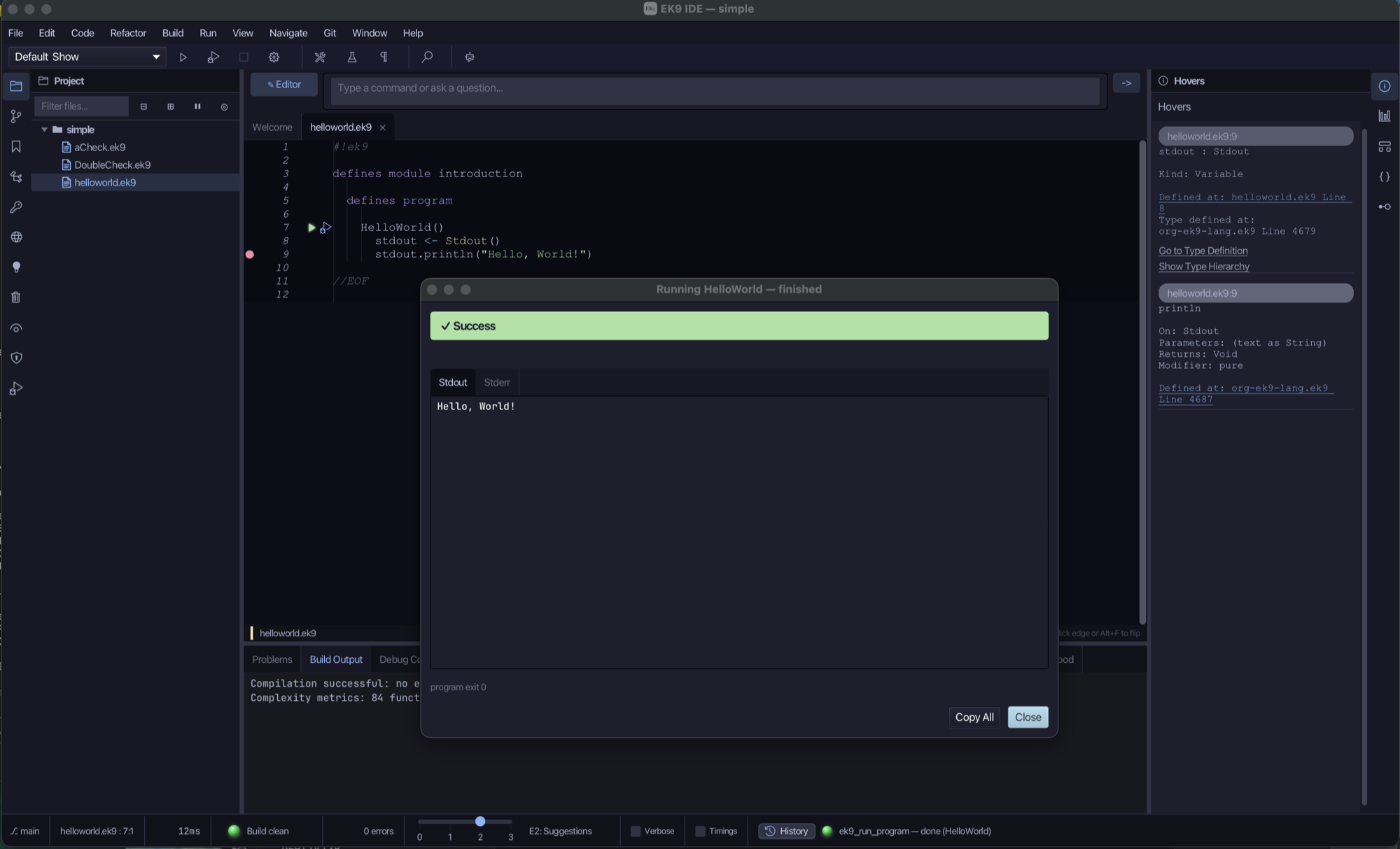Click the command or question input field
This screenshot has width=1400, height=849.
pos(715,91)
